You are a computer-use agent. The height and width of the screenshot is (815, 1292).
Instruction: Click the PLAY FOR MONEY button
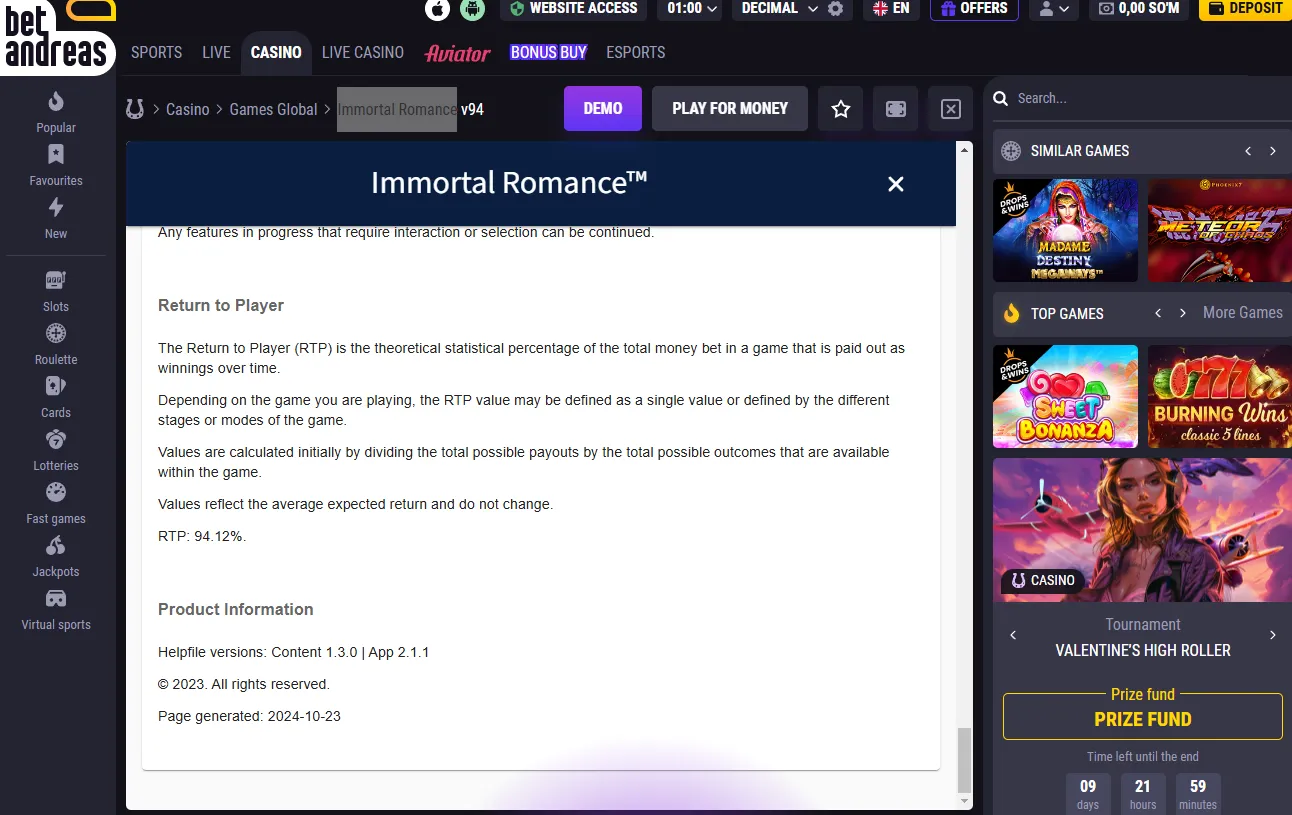click(730, 108)
